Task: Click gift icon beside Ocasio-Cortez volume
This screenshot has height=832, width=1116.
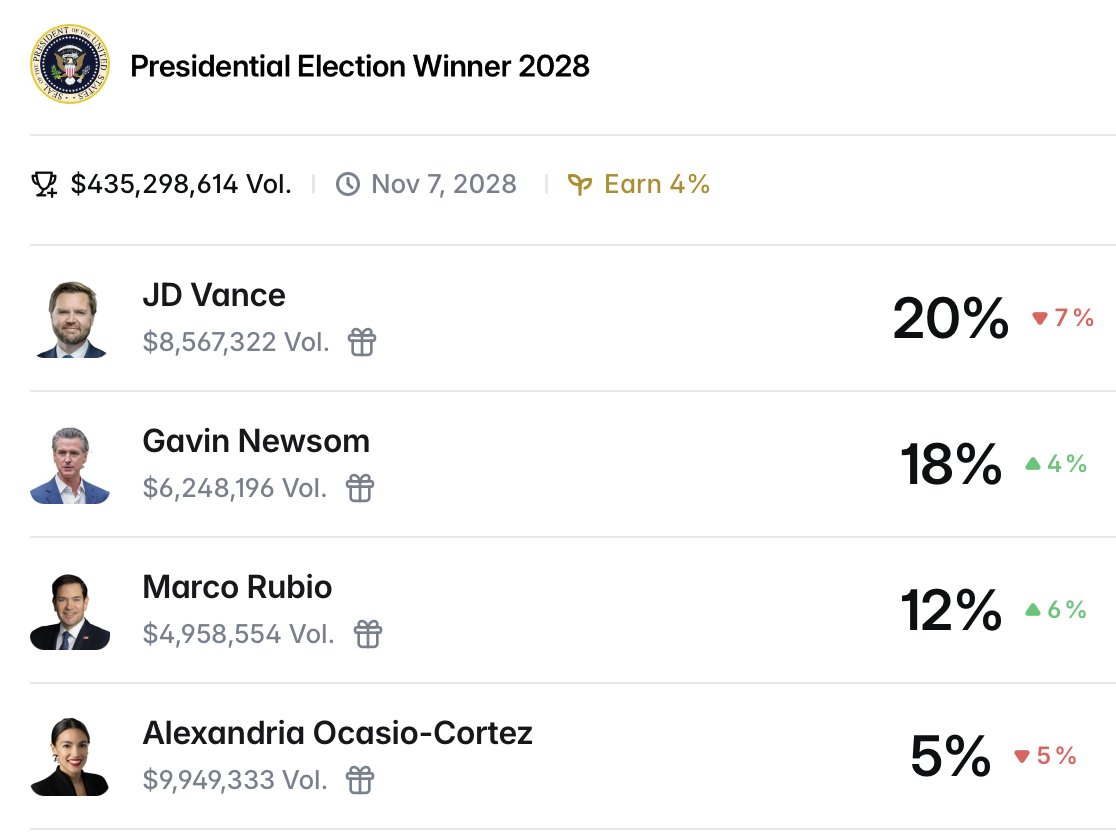Action: pos(360,779)
